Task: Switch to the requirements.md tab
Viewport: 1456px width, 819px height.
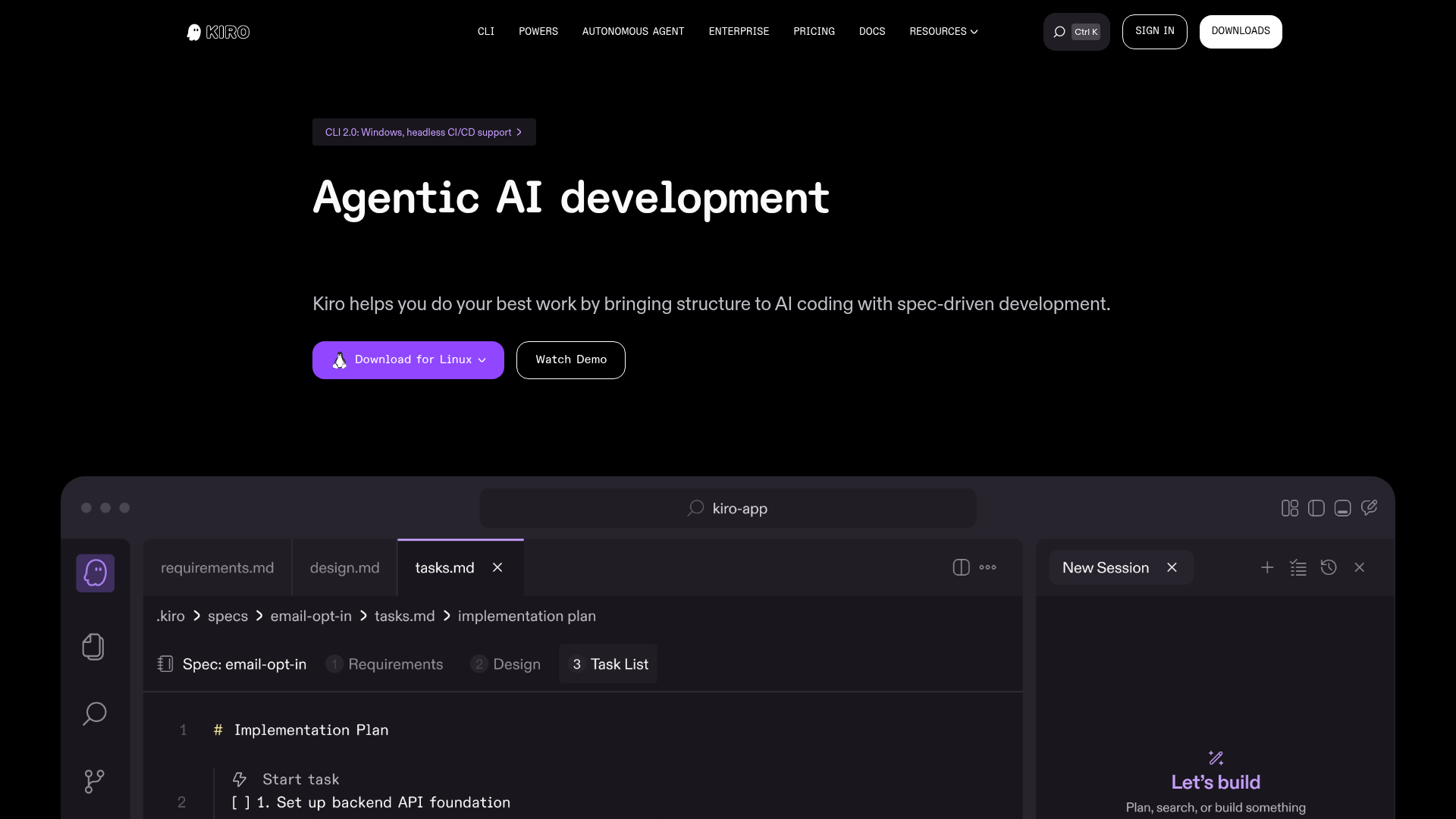Action: 218,567
